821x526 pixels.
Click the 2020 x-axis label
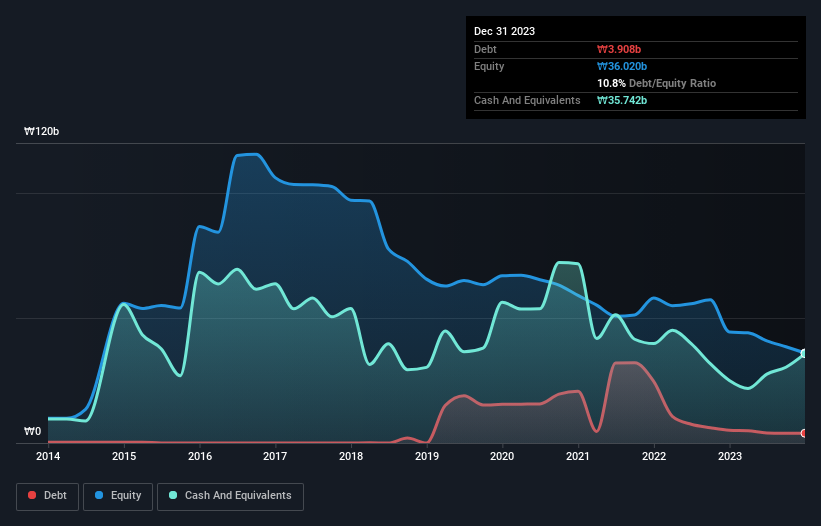click(x=502, y=456)
